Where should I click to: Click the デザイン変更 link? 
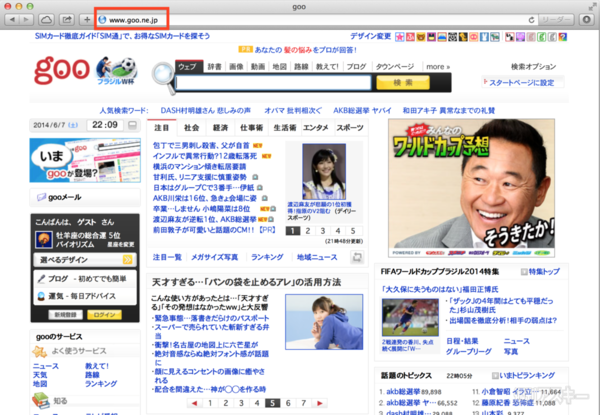point(370,36)
